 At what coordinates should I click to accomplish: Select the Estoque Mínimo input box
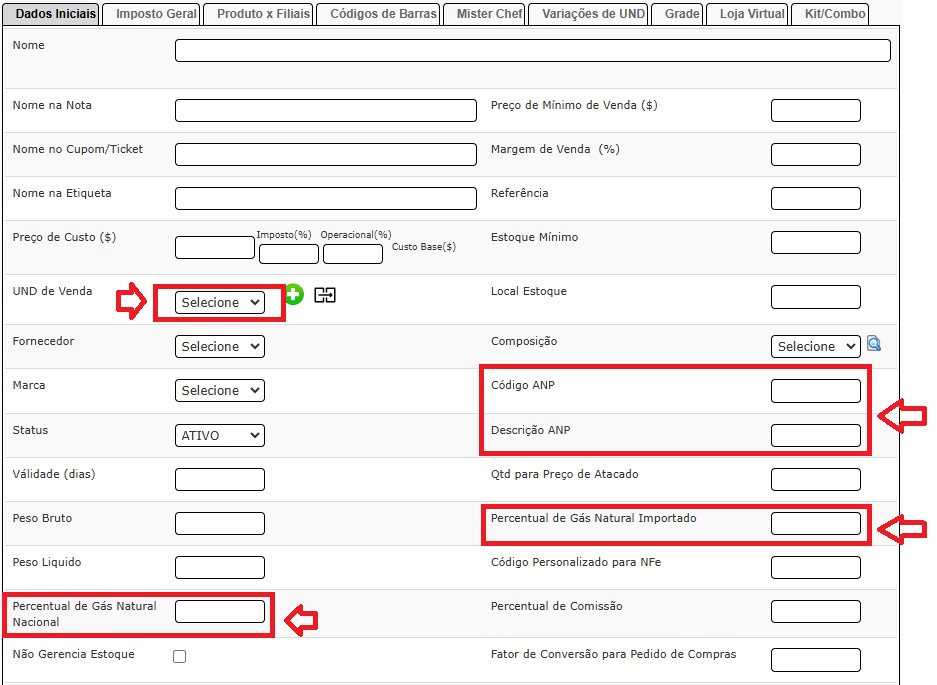pyautogui.click(x=815, y=242)
